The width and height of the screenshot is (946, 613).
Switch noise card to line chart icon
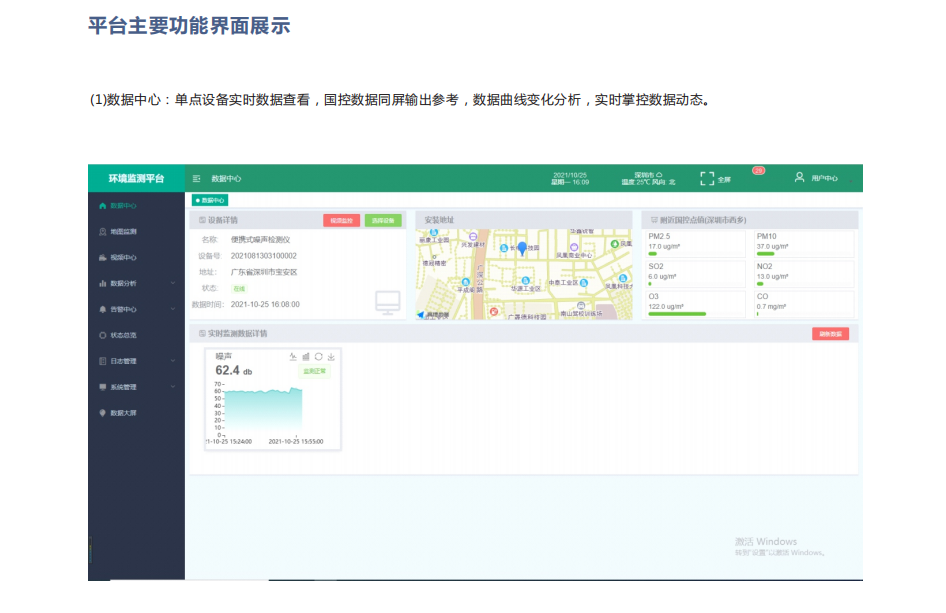point(293,357)
